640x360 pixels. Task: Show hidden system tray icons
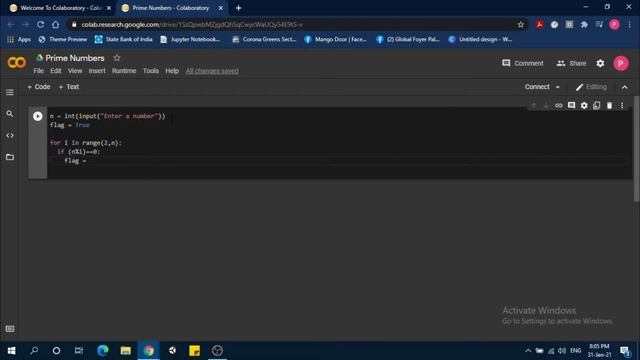pos(528,351)
